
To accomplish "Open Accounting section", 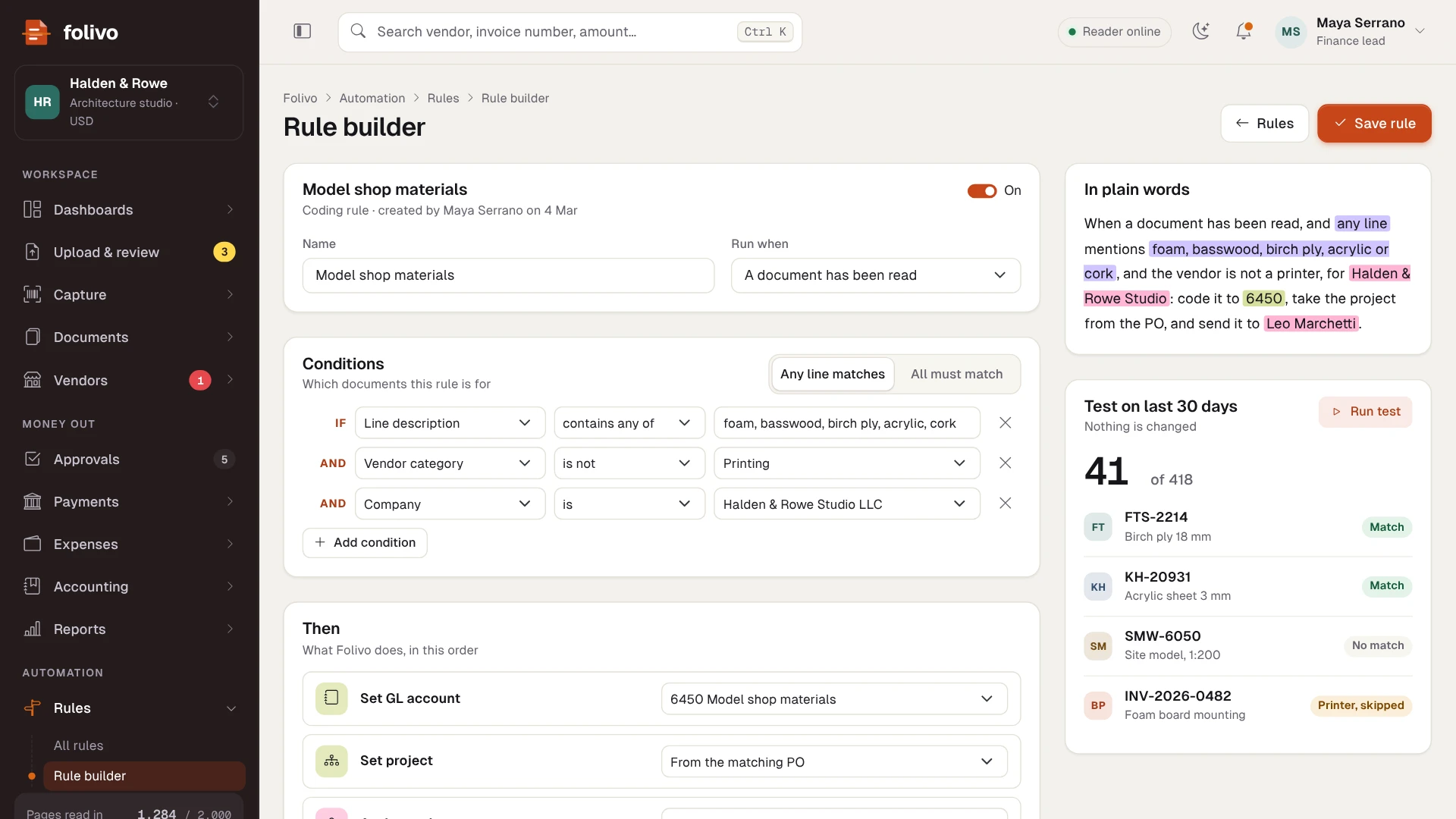I will (x=129, y=586).
